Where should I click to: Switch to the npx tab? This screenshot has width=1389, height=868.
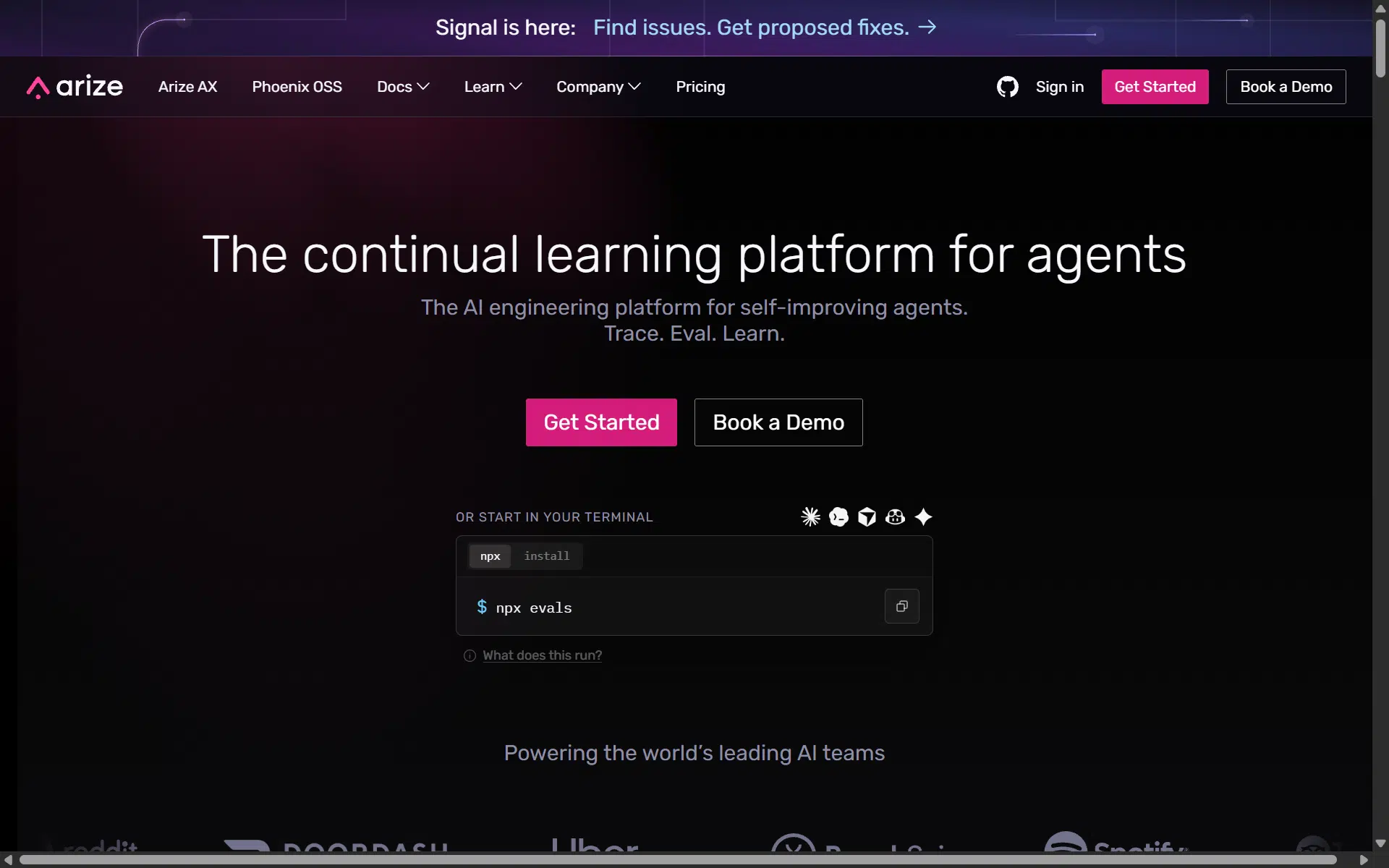coord(490,556)
